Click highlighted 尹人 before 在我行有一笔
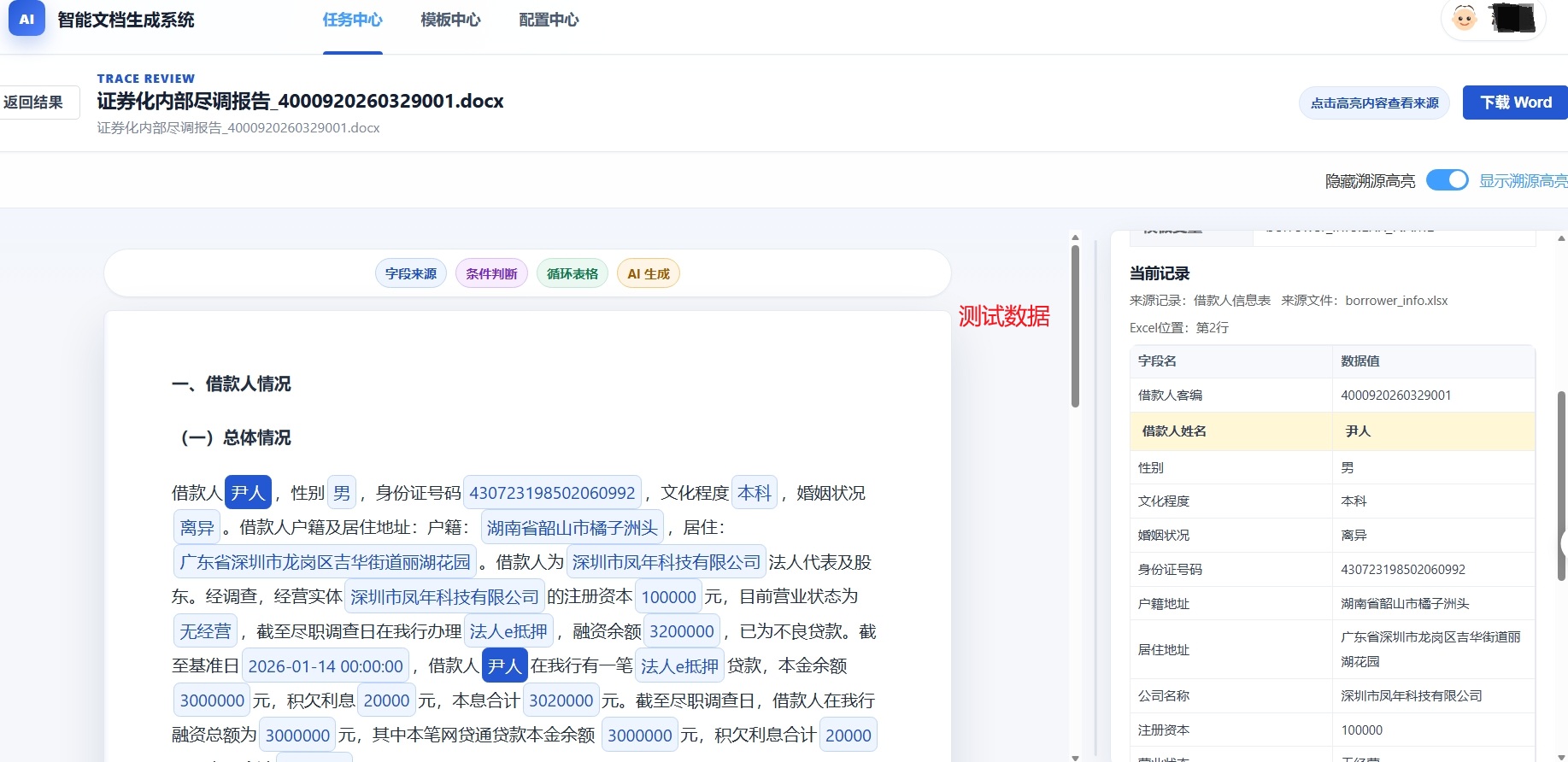The width and height of the screenshot is (1568, 762). pyautogui.click(x=504, y=665)
